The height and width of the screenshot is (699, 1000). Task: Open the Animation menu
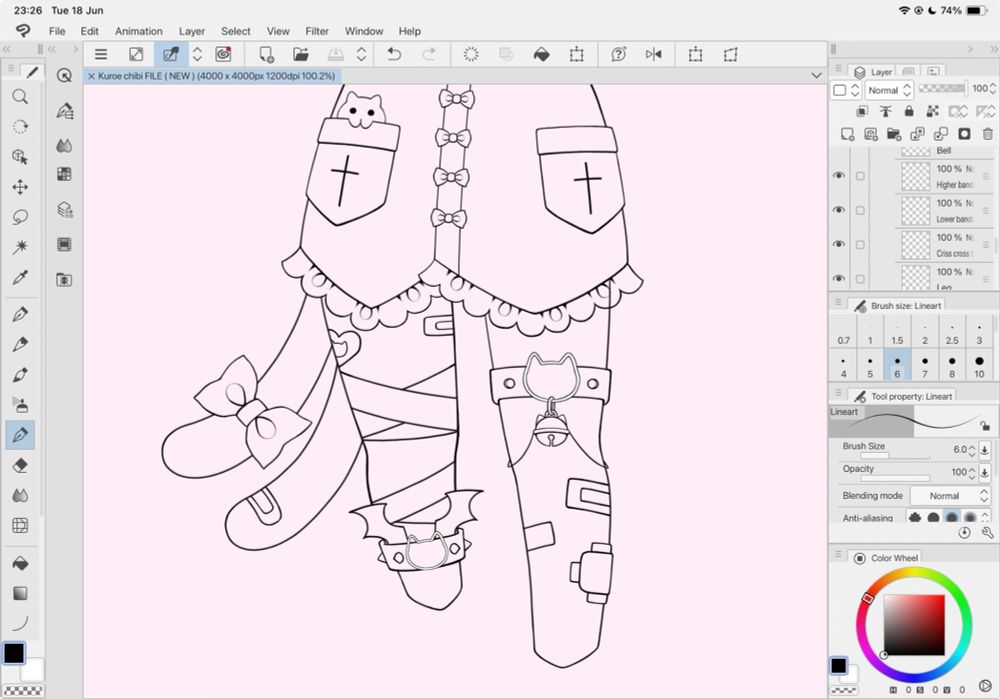click(138, 31)
